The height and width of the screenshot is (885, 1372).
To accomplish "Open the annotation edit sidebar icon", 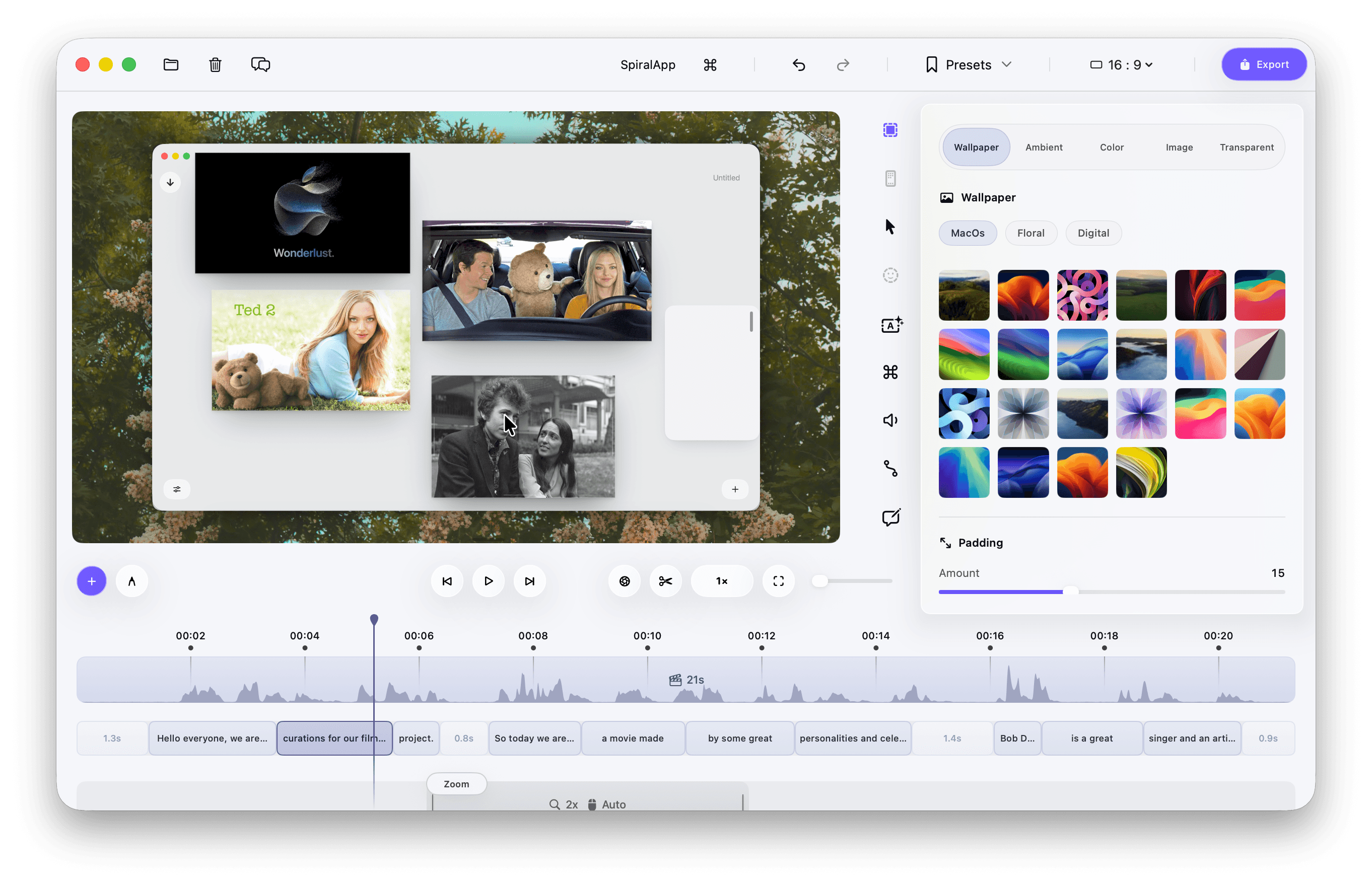I will [x=891, y=517].
